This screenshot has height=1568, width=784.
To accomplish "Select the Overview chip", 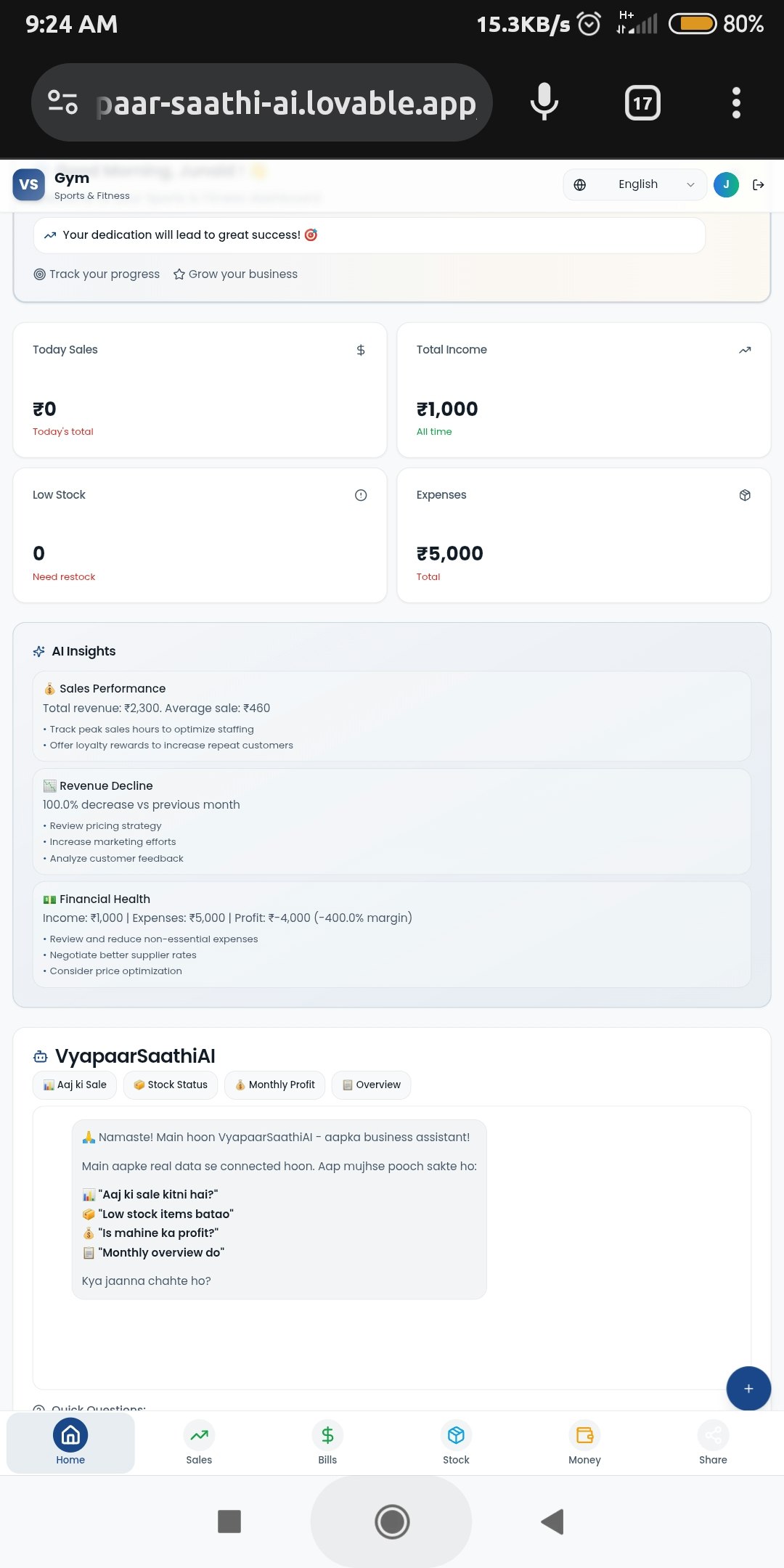I will [x=371, y=1085].
